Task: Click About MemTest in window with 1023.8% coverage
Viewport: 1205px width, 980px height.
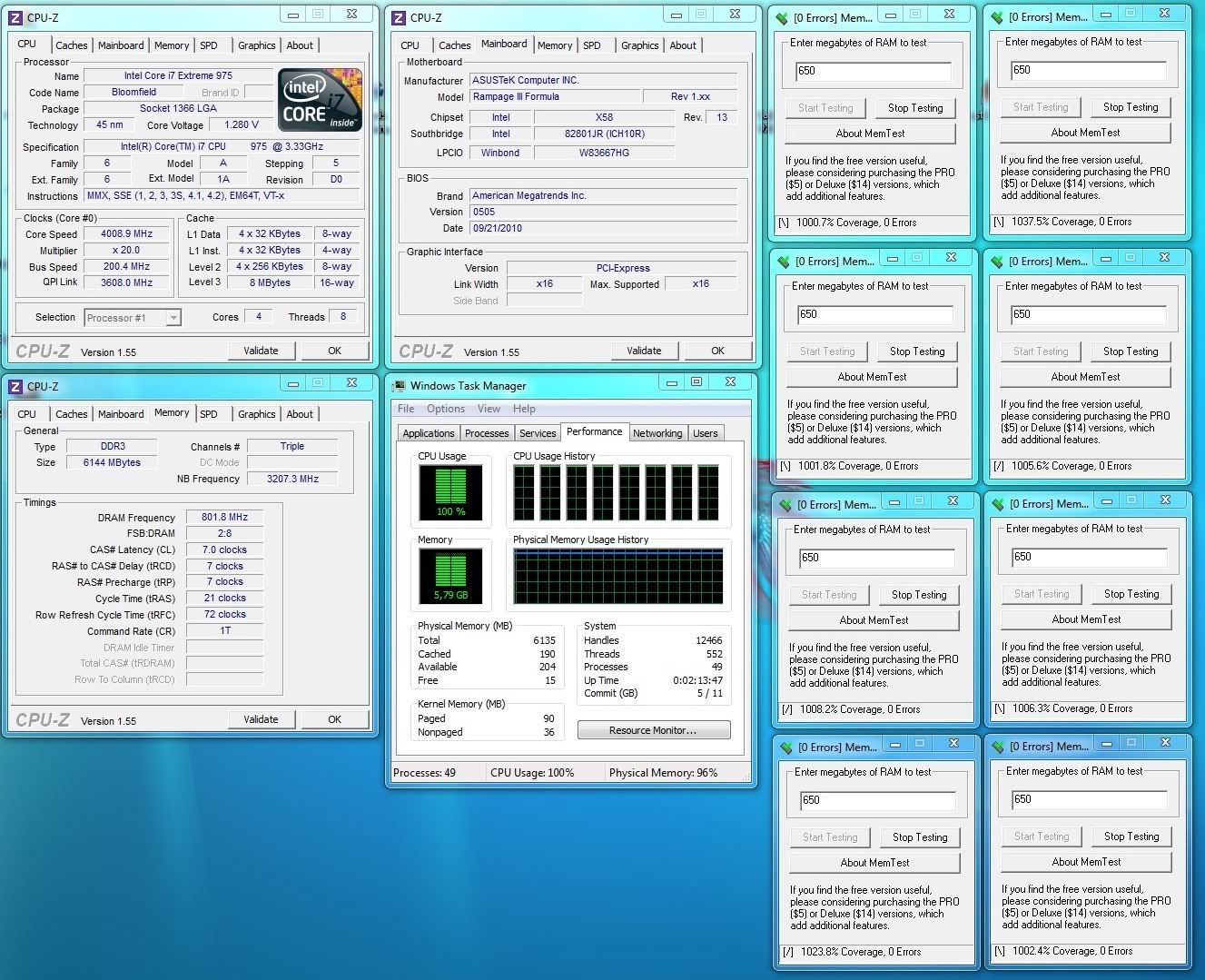Action: pos(874,863)
